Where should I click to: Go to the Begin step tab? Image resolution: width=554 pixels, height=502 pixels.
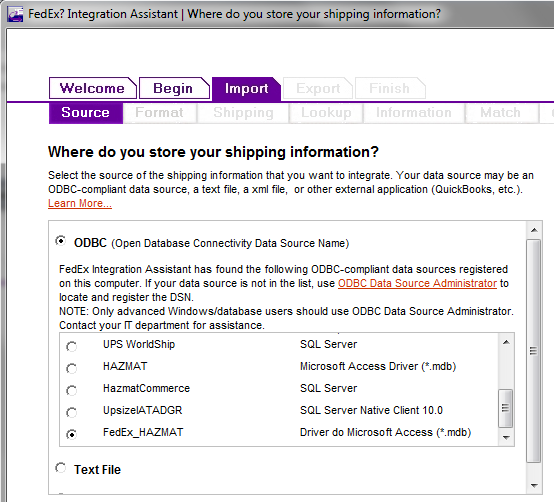tap(174, 88)
